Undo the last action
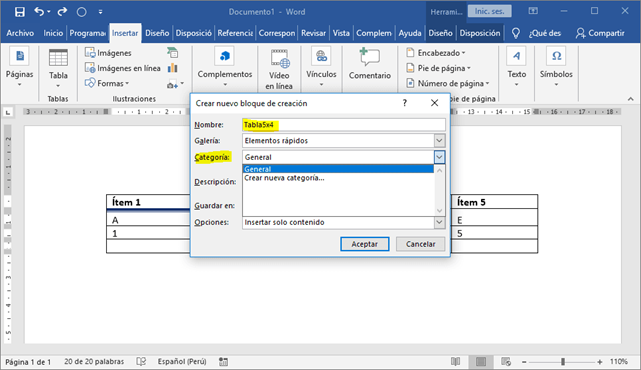 point(39,11)
